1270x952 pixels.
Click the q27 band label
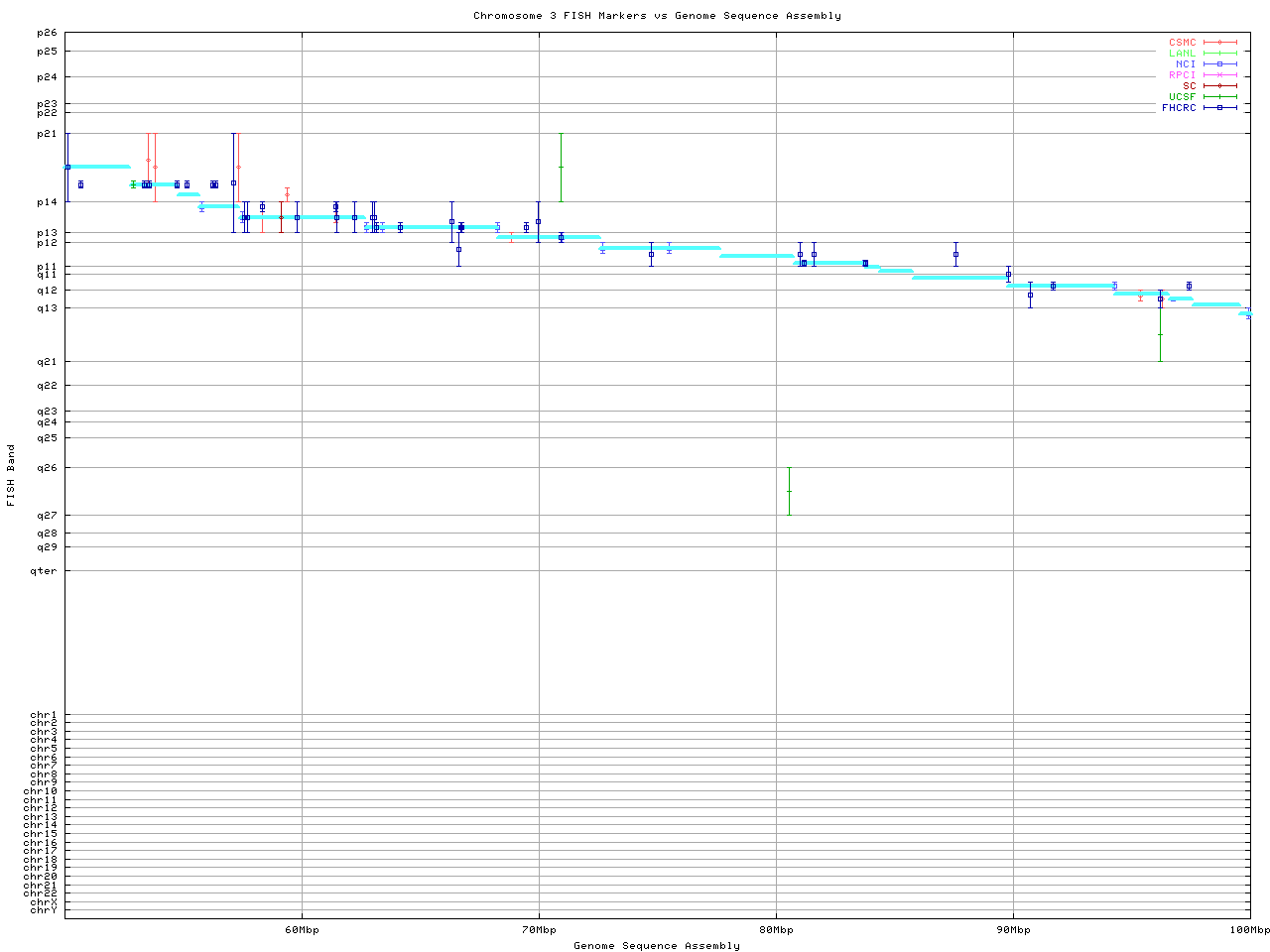(x=48, y=516)
